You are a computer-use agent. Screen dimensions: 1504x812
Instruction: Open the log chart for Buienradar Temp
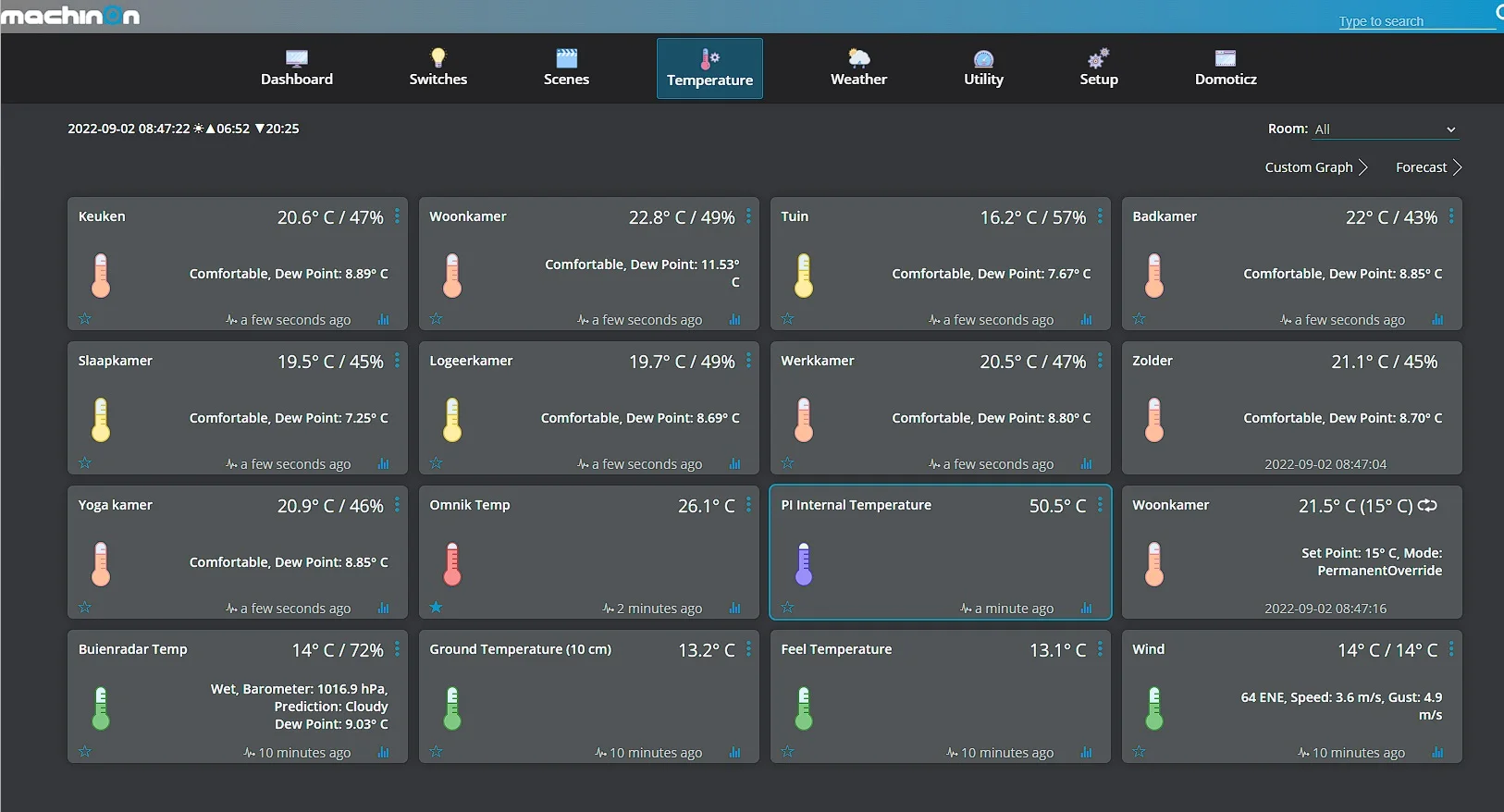tap(384, 753)
